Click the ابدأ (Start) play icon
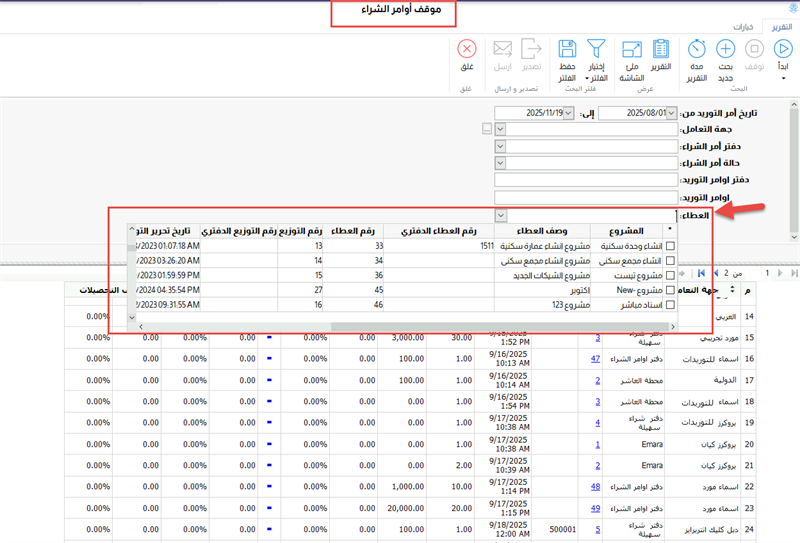The image size is (800, 543). (x=782, y=49)
